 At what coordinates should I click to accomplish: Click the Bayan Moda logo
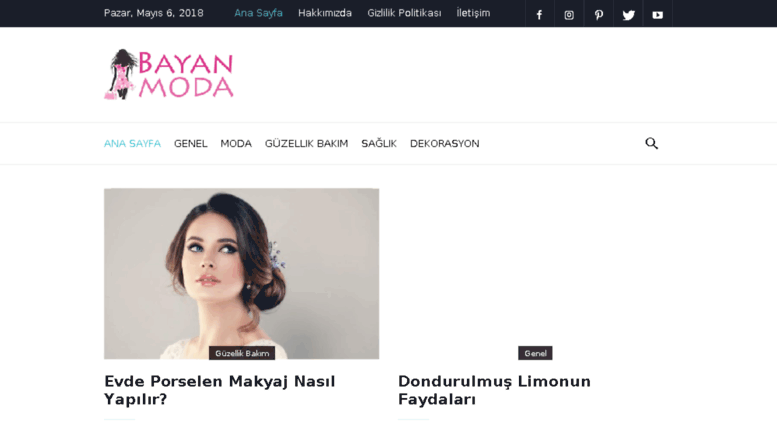point(168,74)
